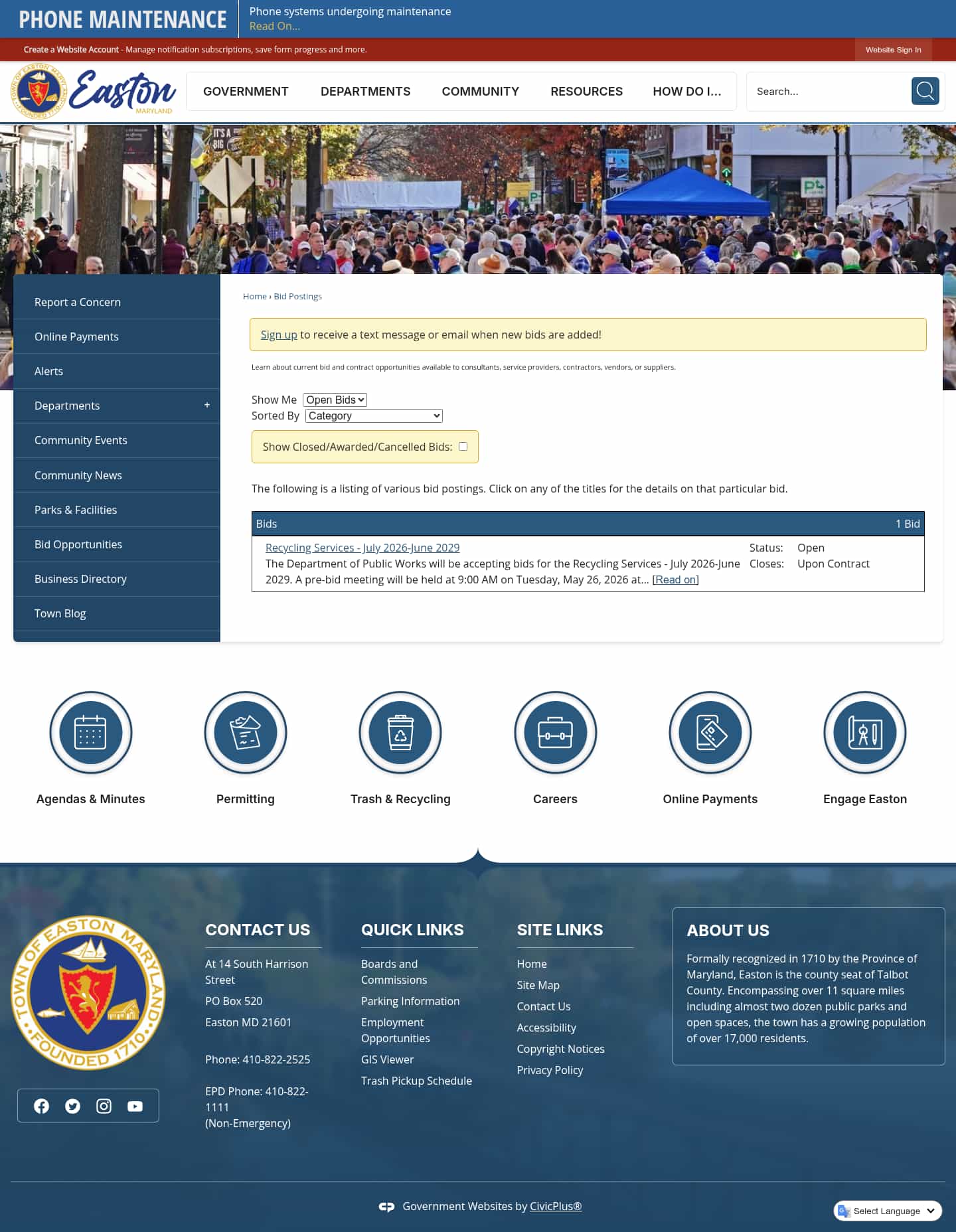Open the Permitting document icon

(246, 733)
